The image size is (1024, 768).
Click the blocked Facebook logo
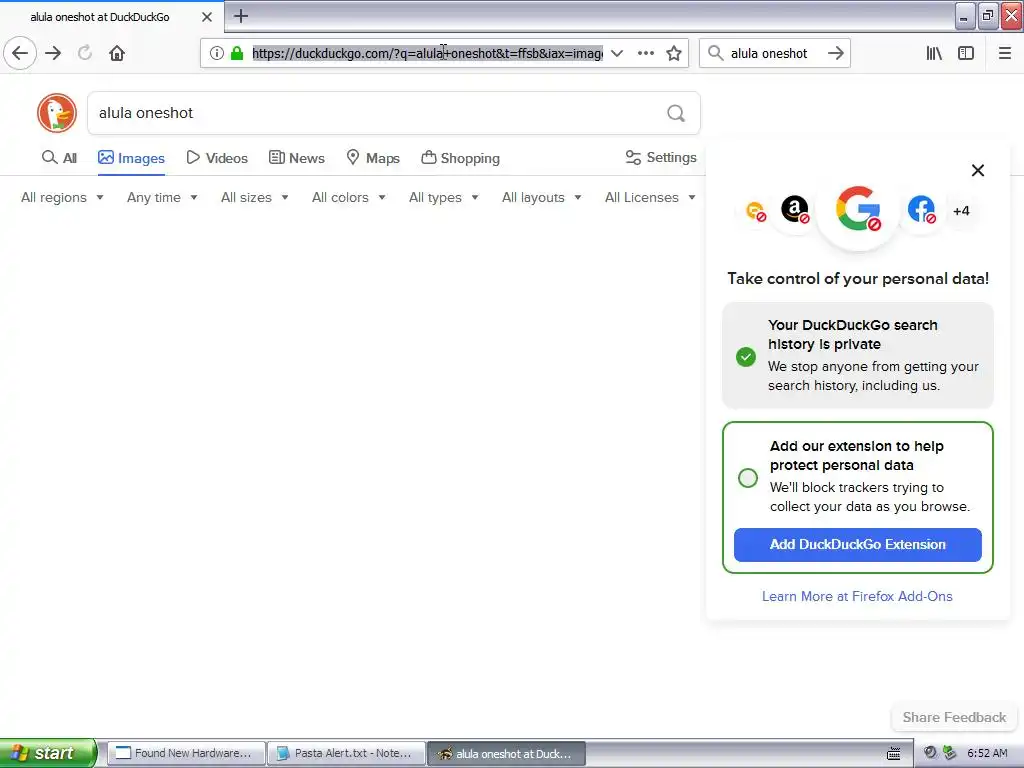tap(921, 210)
